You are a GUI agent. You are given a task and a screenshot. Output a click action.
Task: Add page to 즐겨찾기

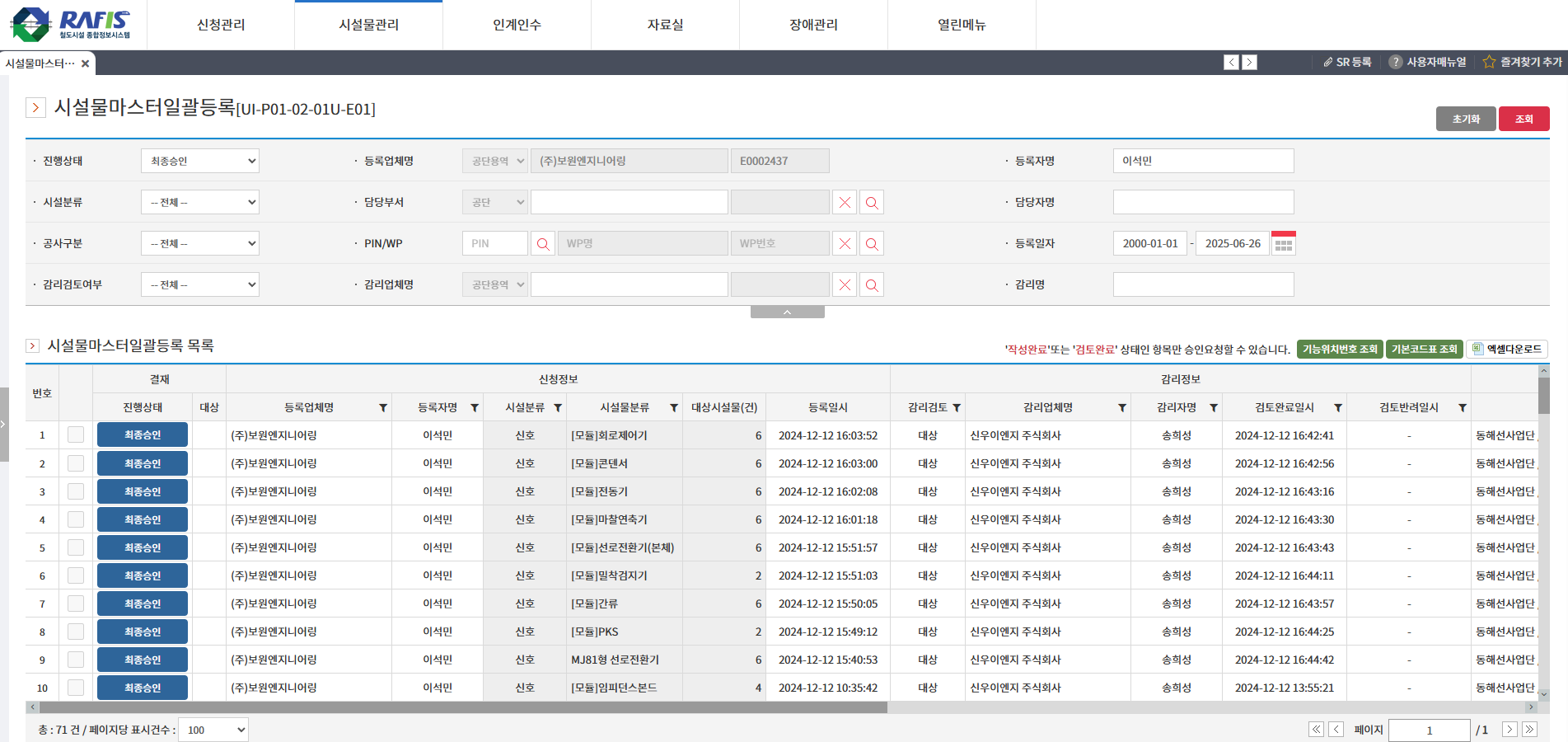click(1522, 62)
